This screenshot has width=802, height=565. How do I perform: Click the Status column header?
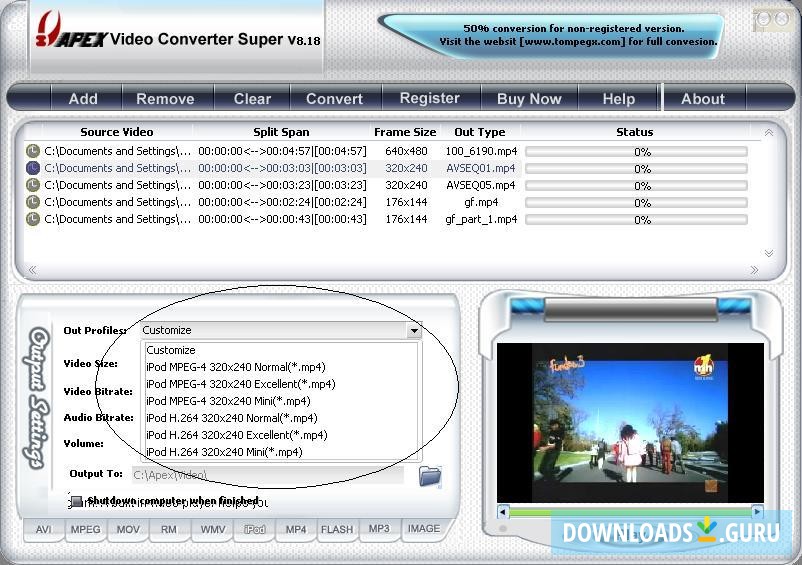tap(635, 132)
